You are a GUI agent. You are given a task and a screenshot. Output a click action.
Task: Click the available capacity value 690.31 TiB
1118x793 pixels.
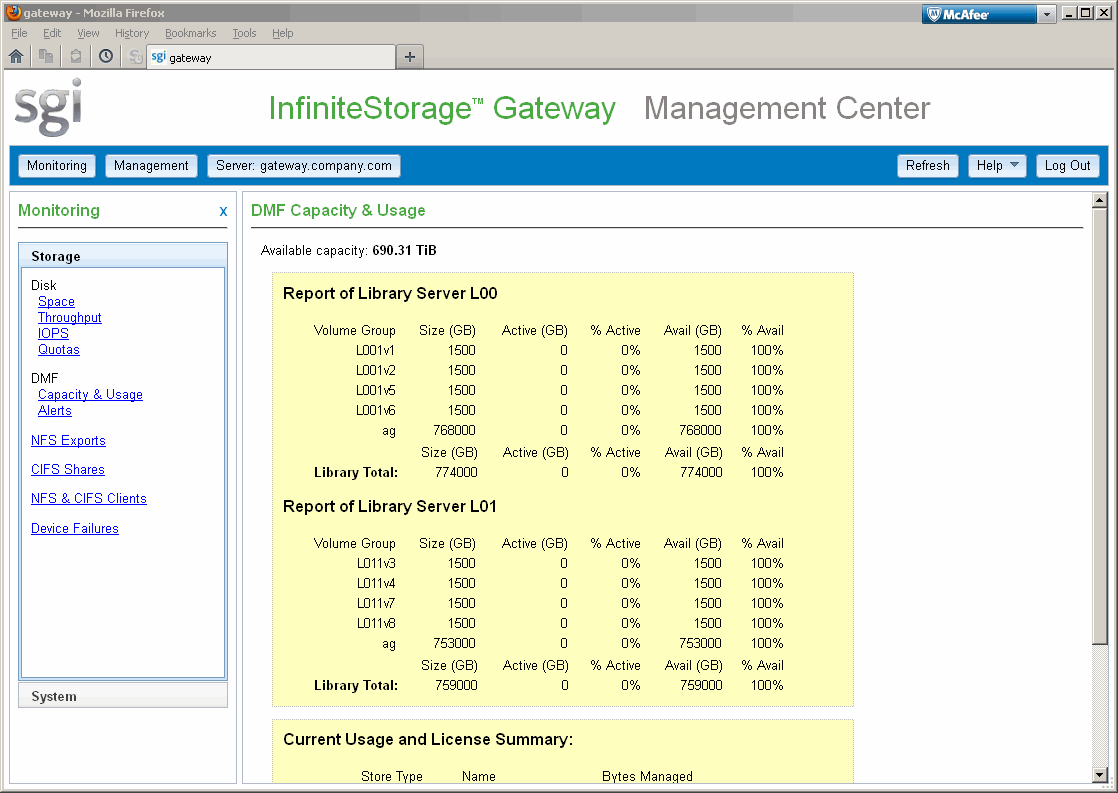tap(404, 250)
